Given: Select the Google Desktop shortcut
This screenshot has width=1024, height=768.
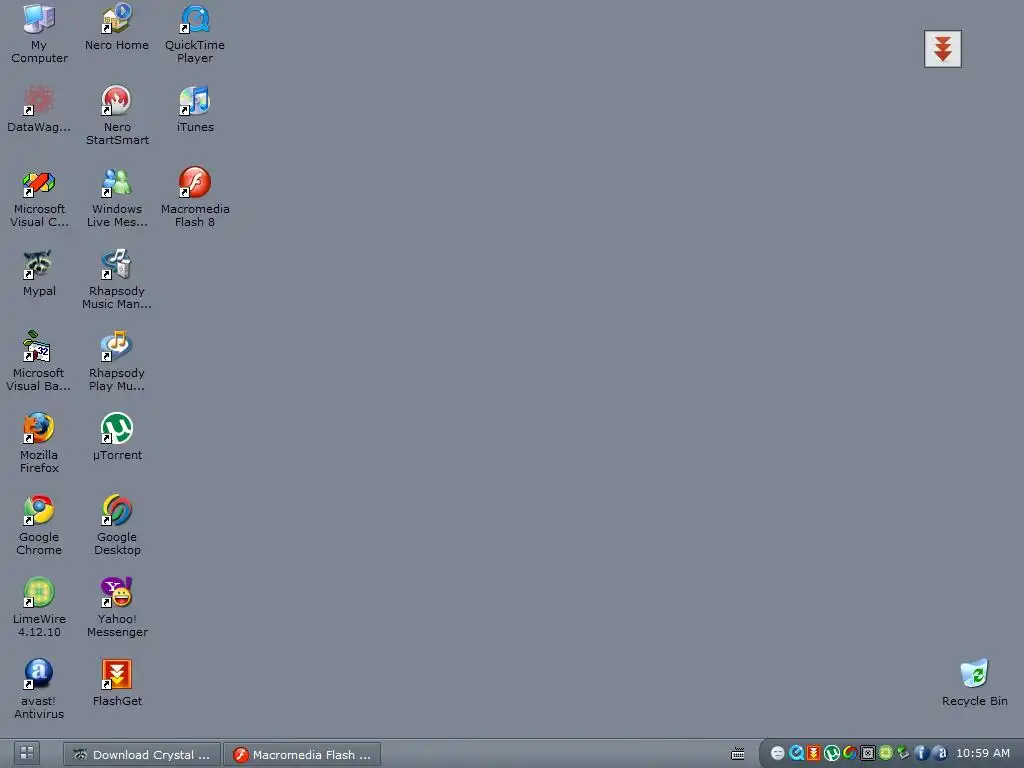Looking at the screenshot, I should pyautogui.click(x=117, y=525).
